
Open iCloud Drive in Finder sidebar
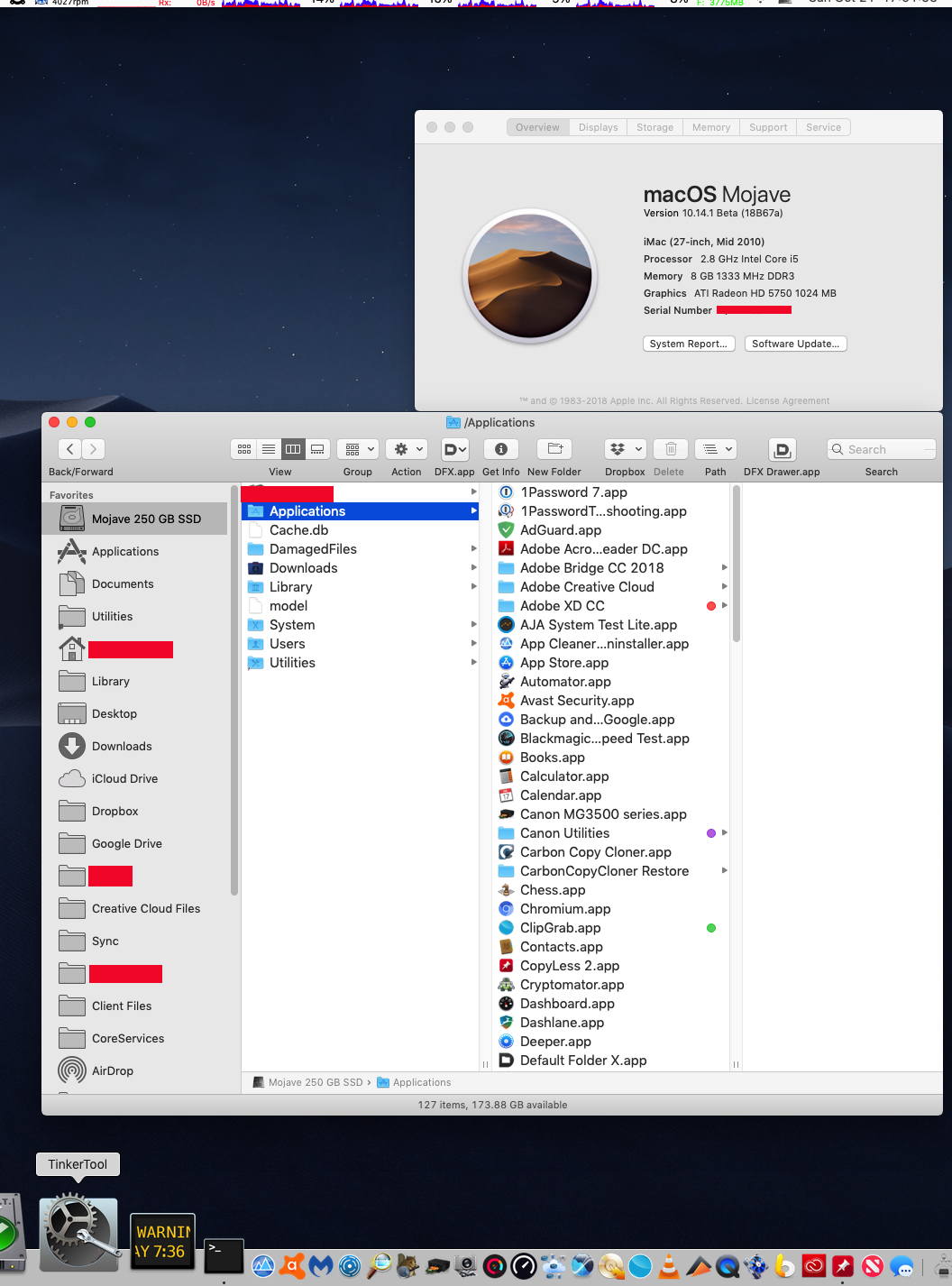pos(124,778)
